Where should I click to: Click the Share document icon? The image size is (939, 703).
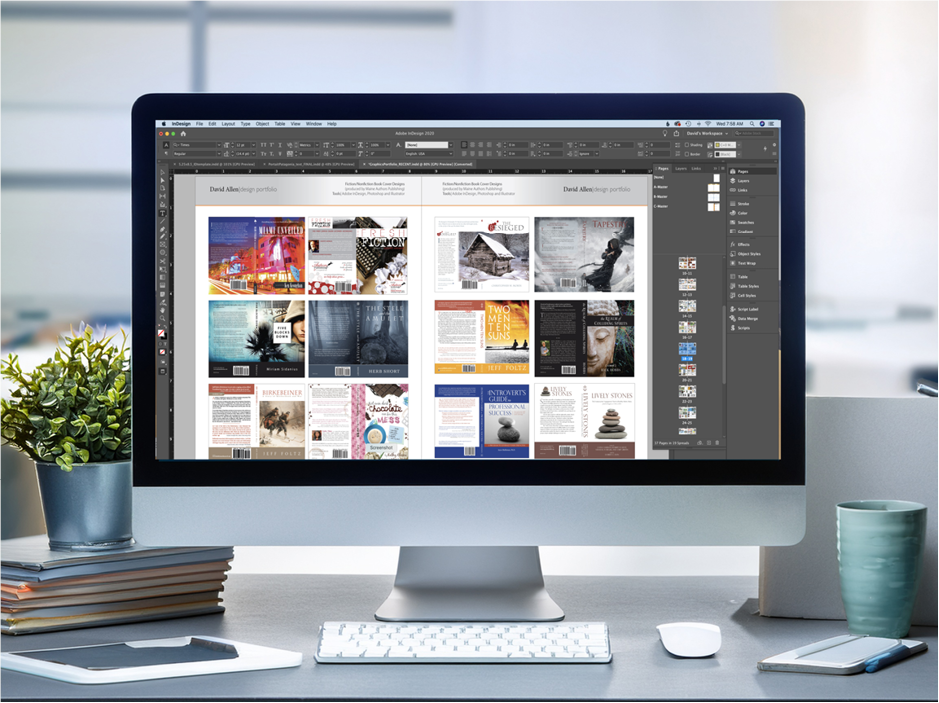coord(676,134)
